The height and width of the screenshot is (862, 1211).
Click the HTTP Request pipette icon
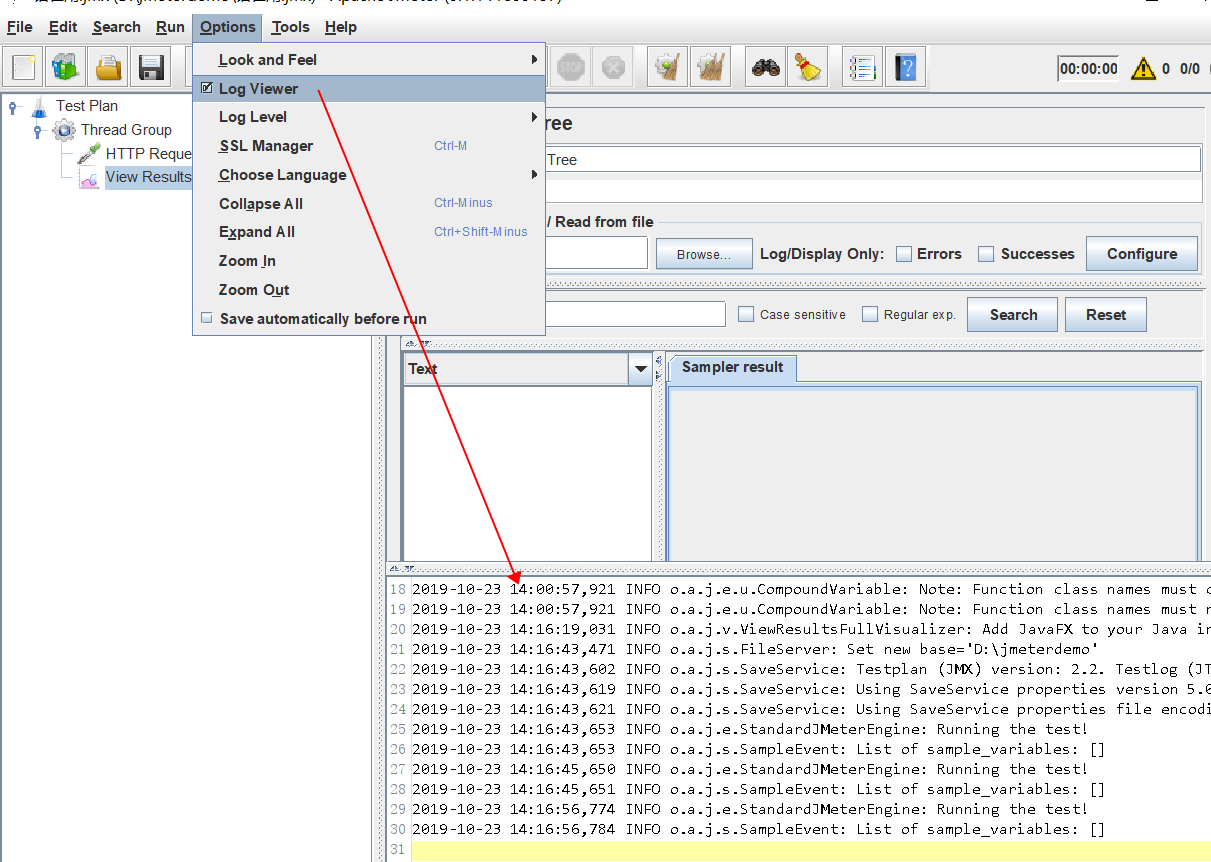click(90, 154)
